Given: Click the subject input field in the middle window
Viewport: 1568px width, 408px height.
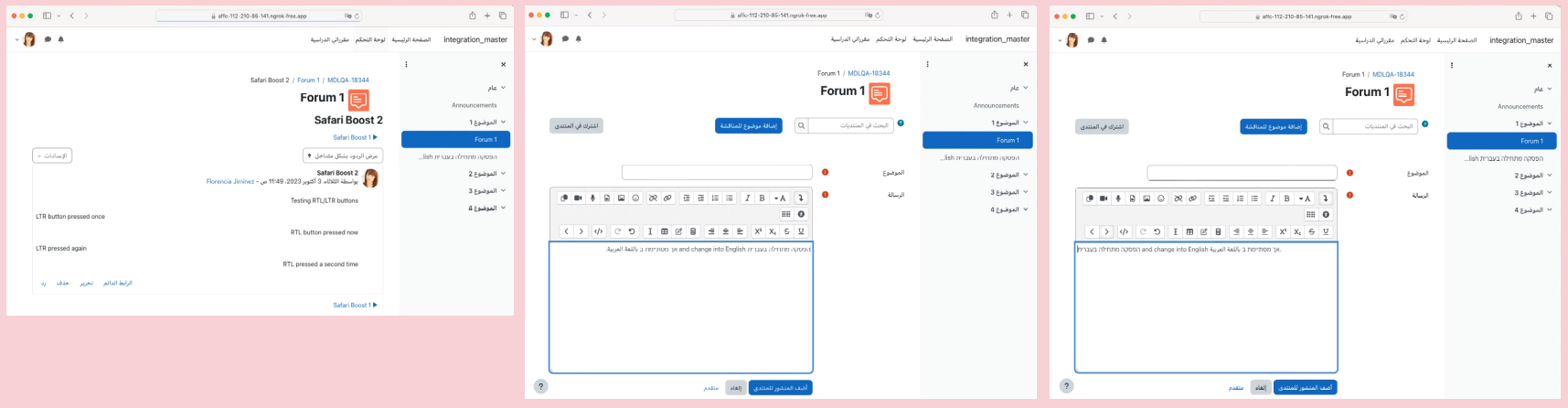Looking at the screenshot, I should click(x=717, y=172).
